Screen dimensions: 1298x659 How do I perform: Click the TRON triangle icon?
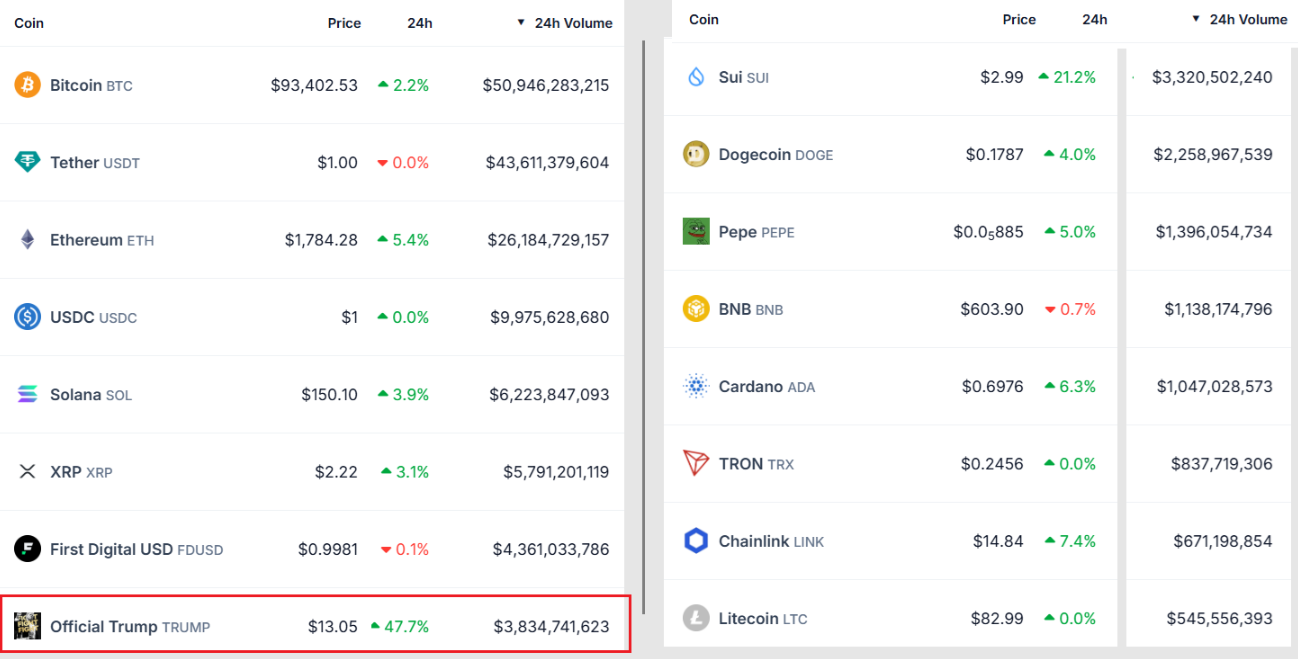(696, 463)
